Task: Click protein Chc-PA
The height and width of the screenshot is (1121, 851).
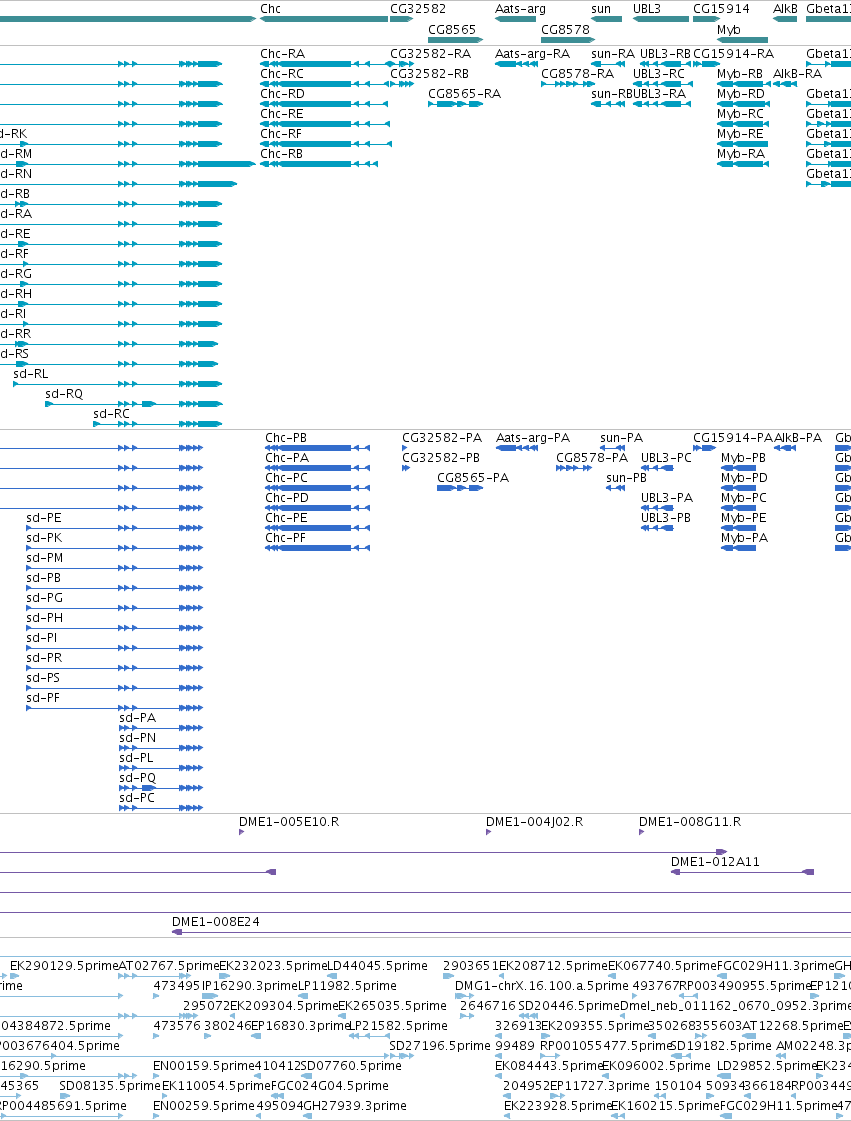Action: (318, 468)
